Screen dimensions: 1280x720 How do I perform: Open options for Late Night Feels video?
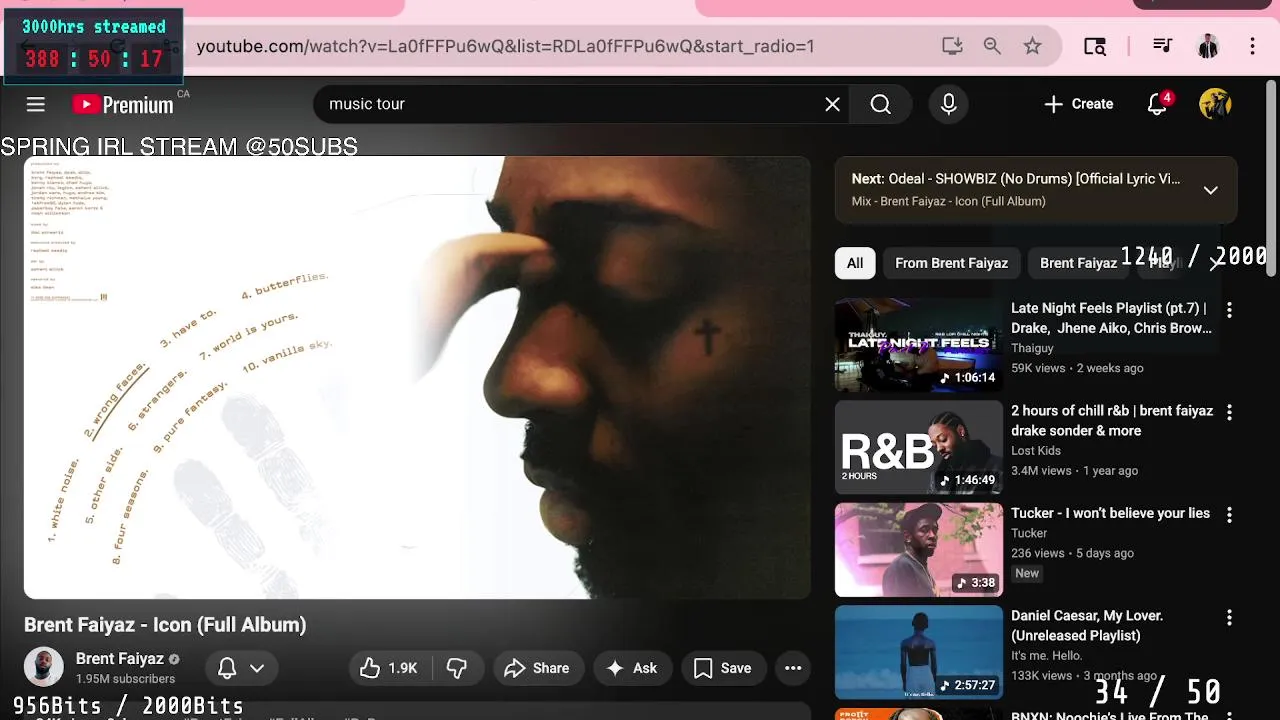coord(1229,310)
